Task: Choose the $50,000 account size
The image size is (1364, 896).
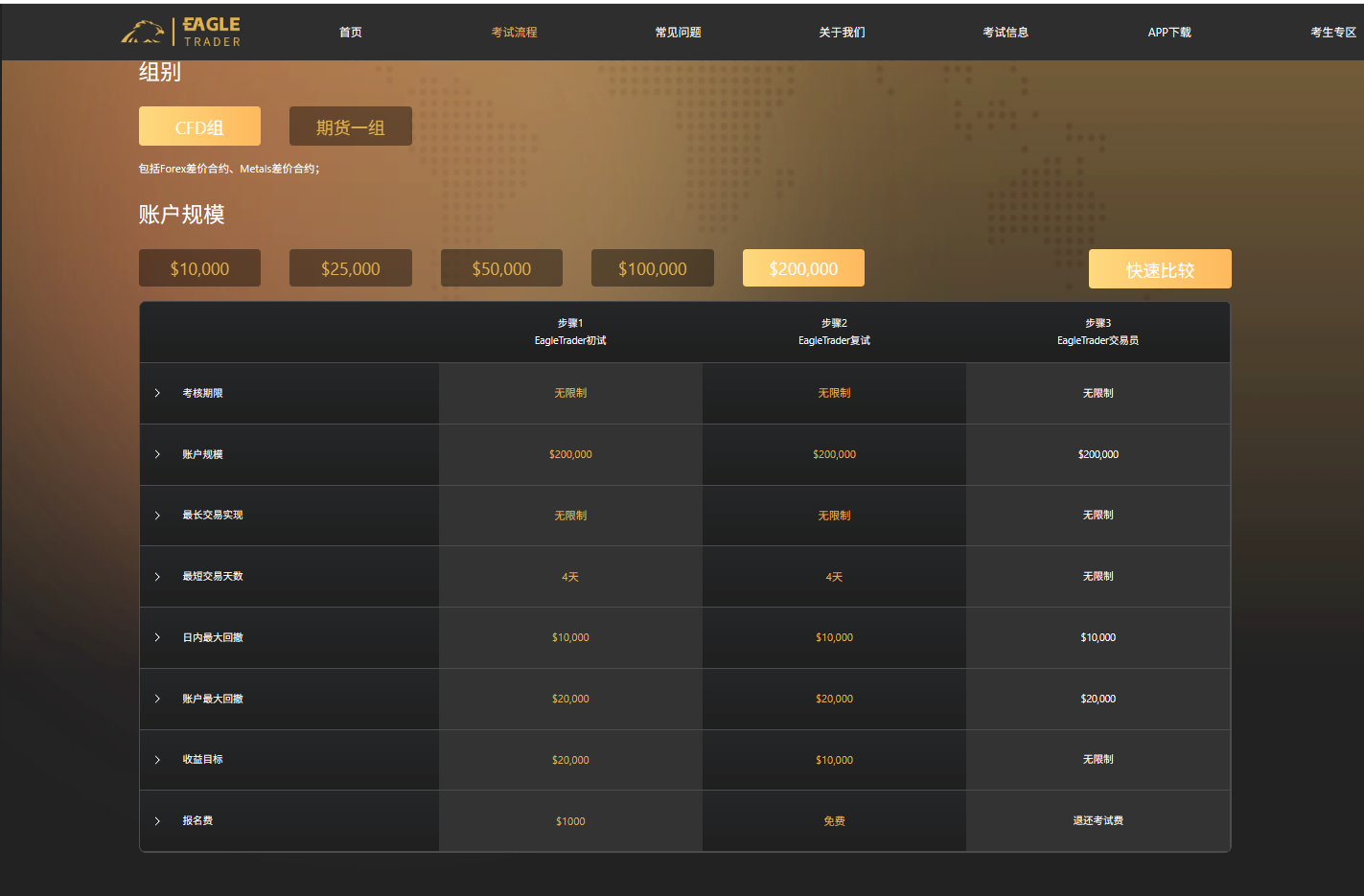Action: (x=501, y=268)
